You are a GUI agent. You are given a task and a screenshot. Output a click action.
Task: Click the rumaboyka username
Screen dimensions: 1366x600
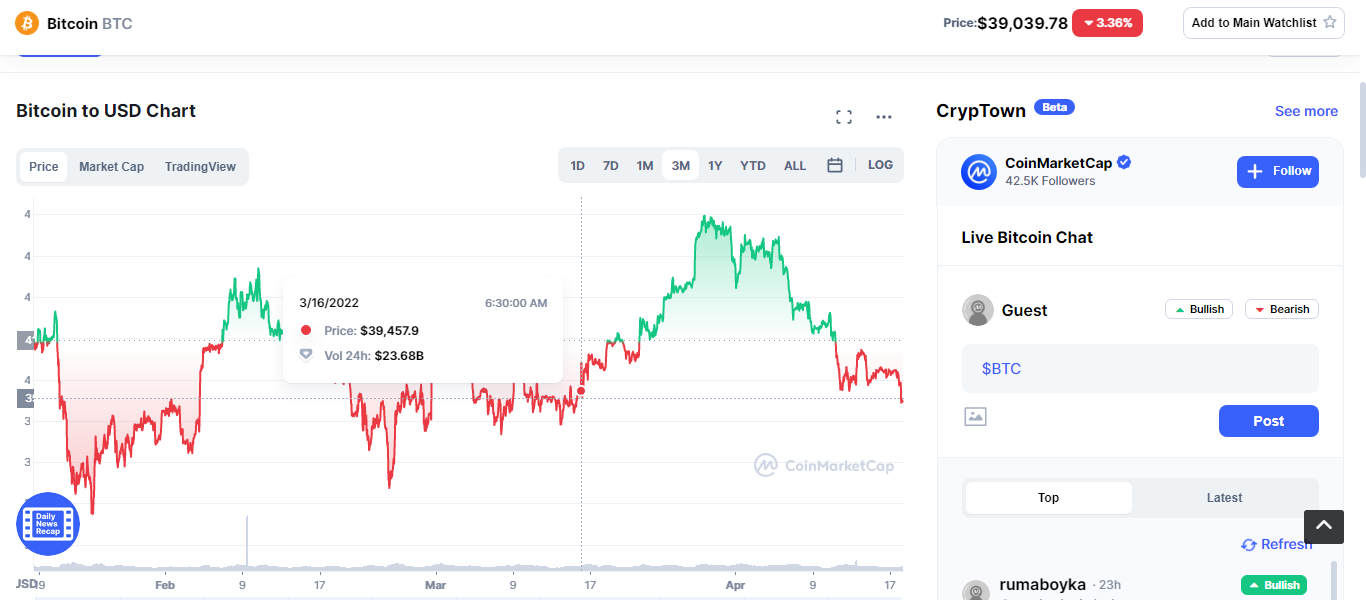pos(1042,584)
